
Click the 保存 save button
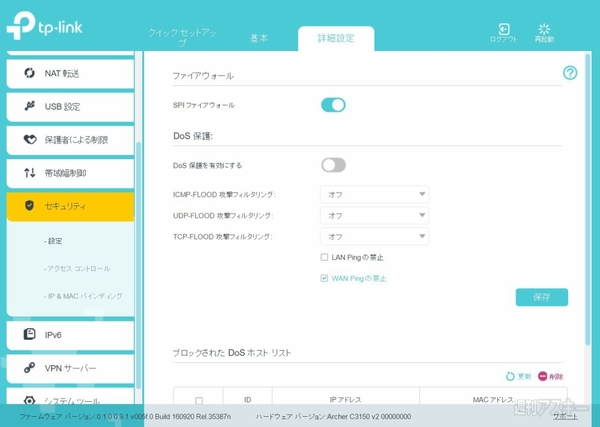click(x=541, y=297)
